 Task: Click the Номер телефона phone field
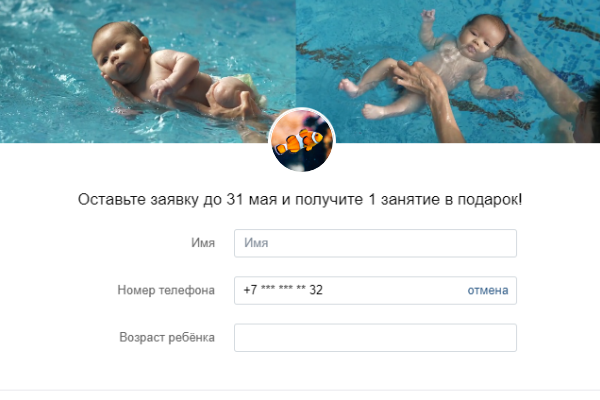coord(375,290)
